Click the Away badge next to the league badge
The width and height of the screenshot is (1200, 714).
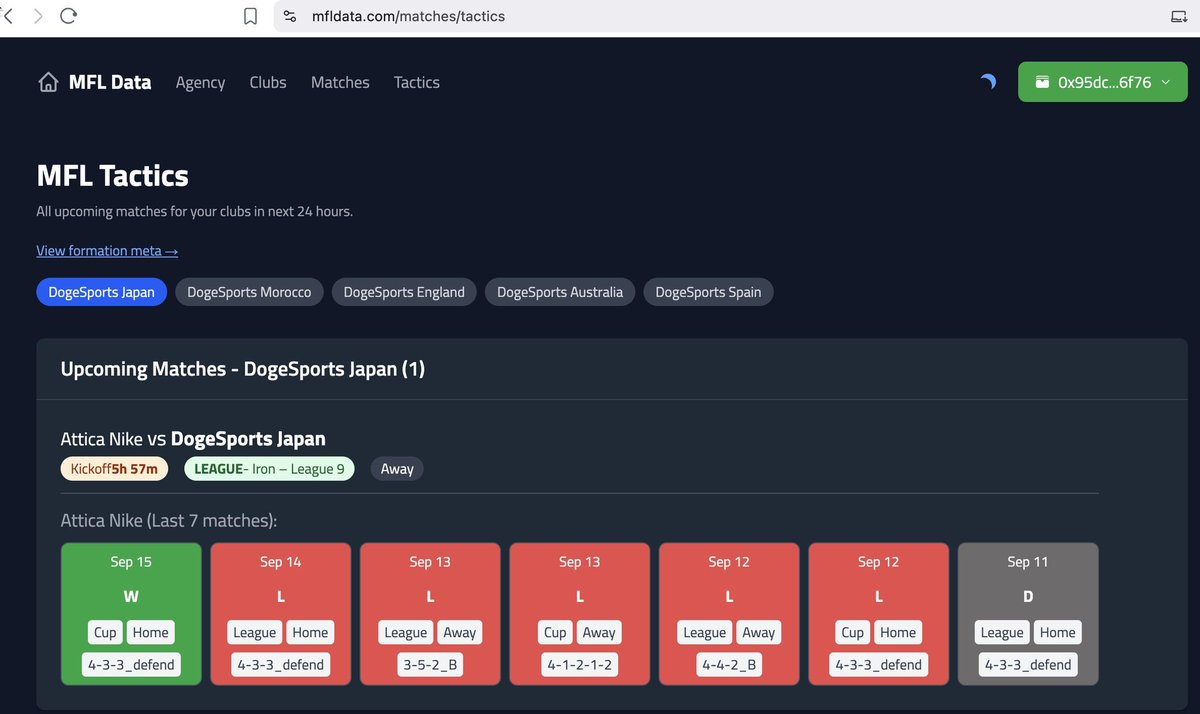[x=397, y=468]
